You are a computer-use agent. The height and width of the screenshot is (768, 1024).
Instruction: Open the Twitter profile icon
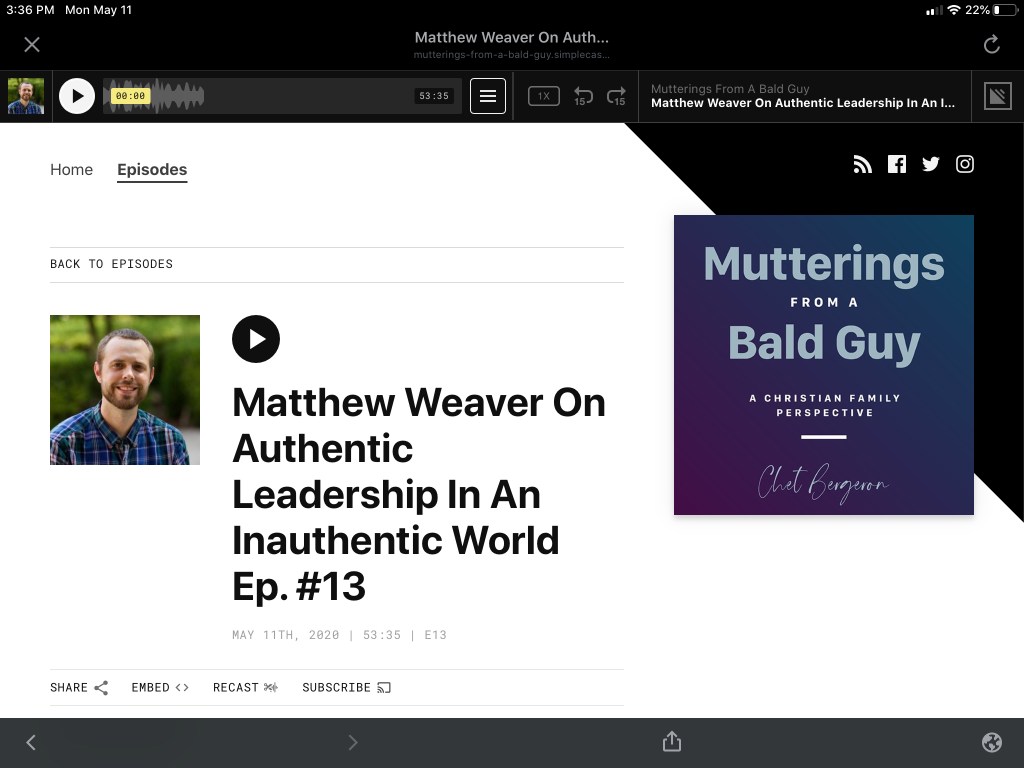click(931, 164)
